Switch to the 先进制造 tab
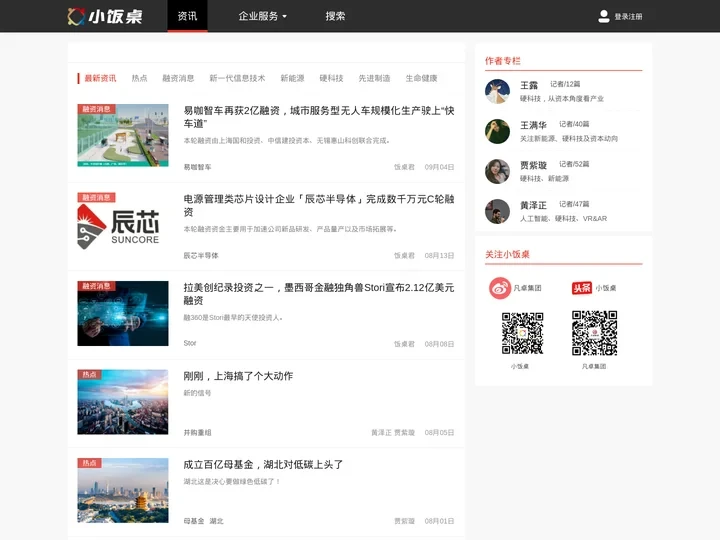This screenshot has height=540, width=720. point(374,78)
